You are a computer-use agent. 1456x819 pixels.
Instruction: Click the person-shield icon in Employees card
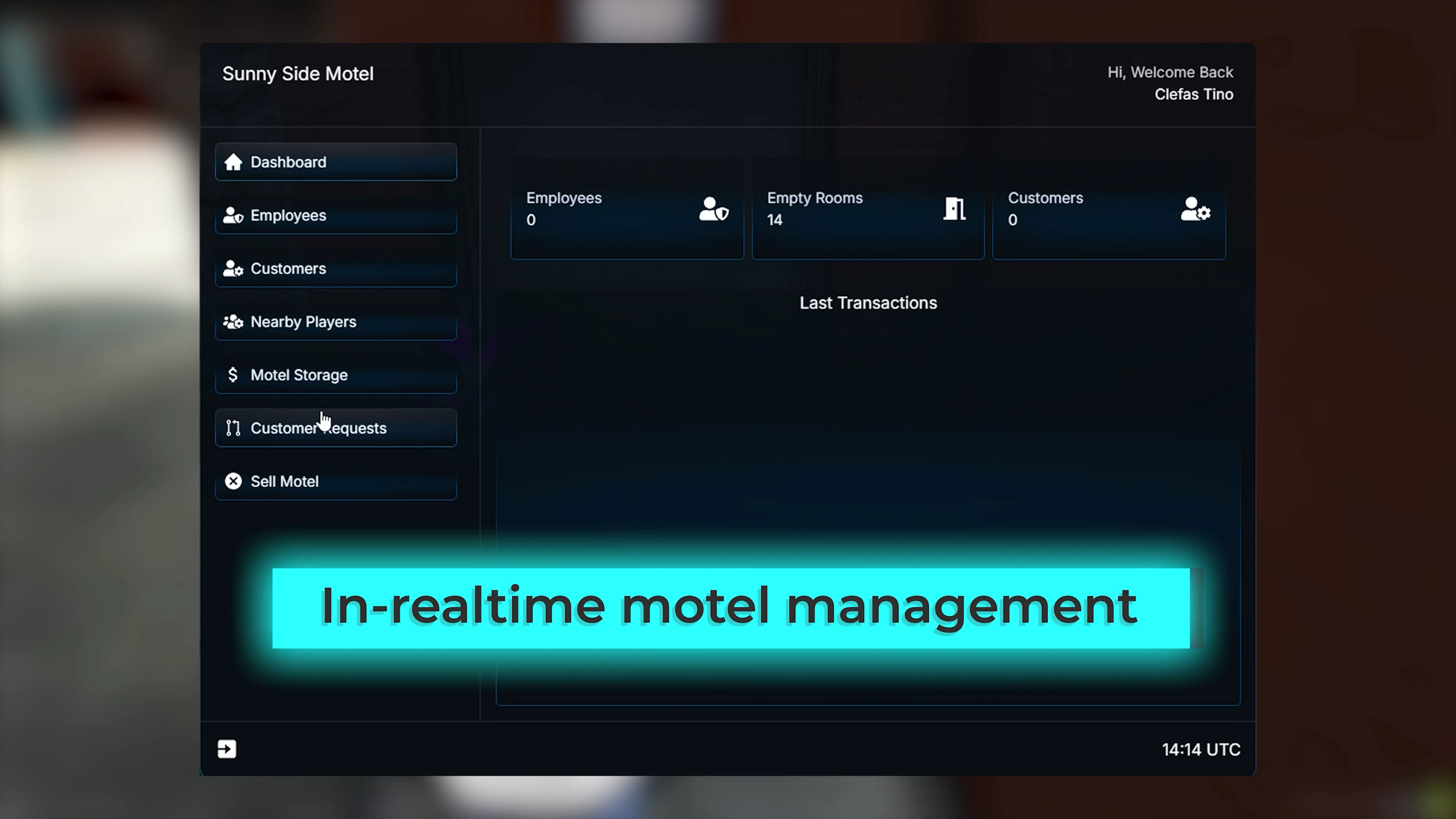[x=713, y=209]
